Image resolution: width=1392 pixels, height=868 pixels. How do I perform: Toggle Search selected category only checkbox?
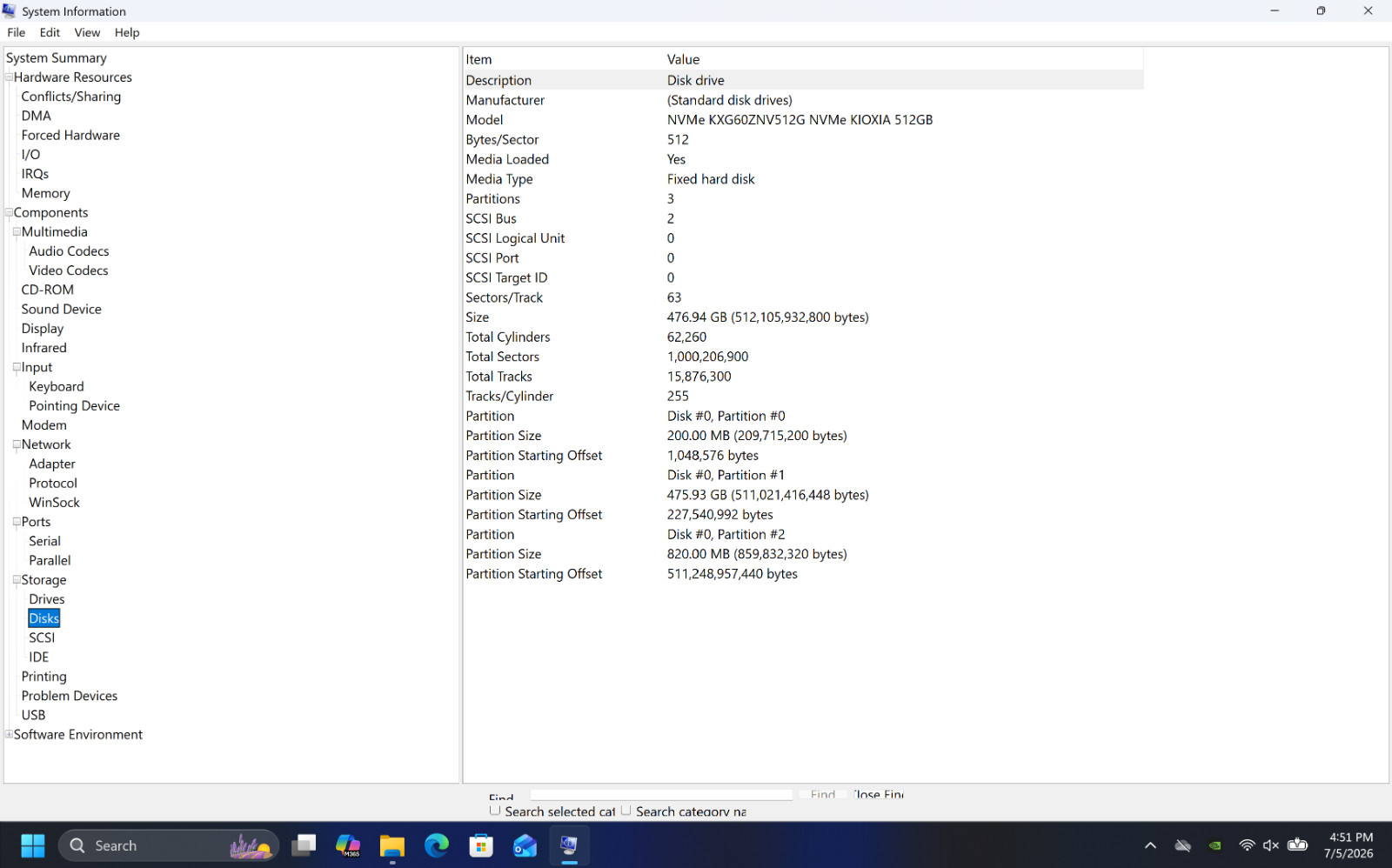(495, 811)
